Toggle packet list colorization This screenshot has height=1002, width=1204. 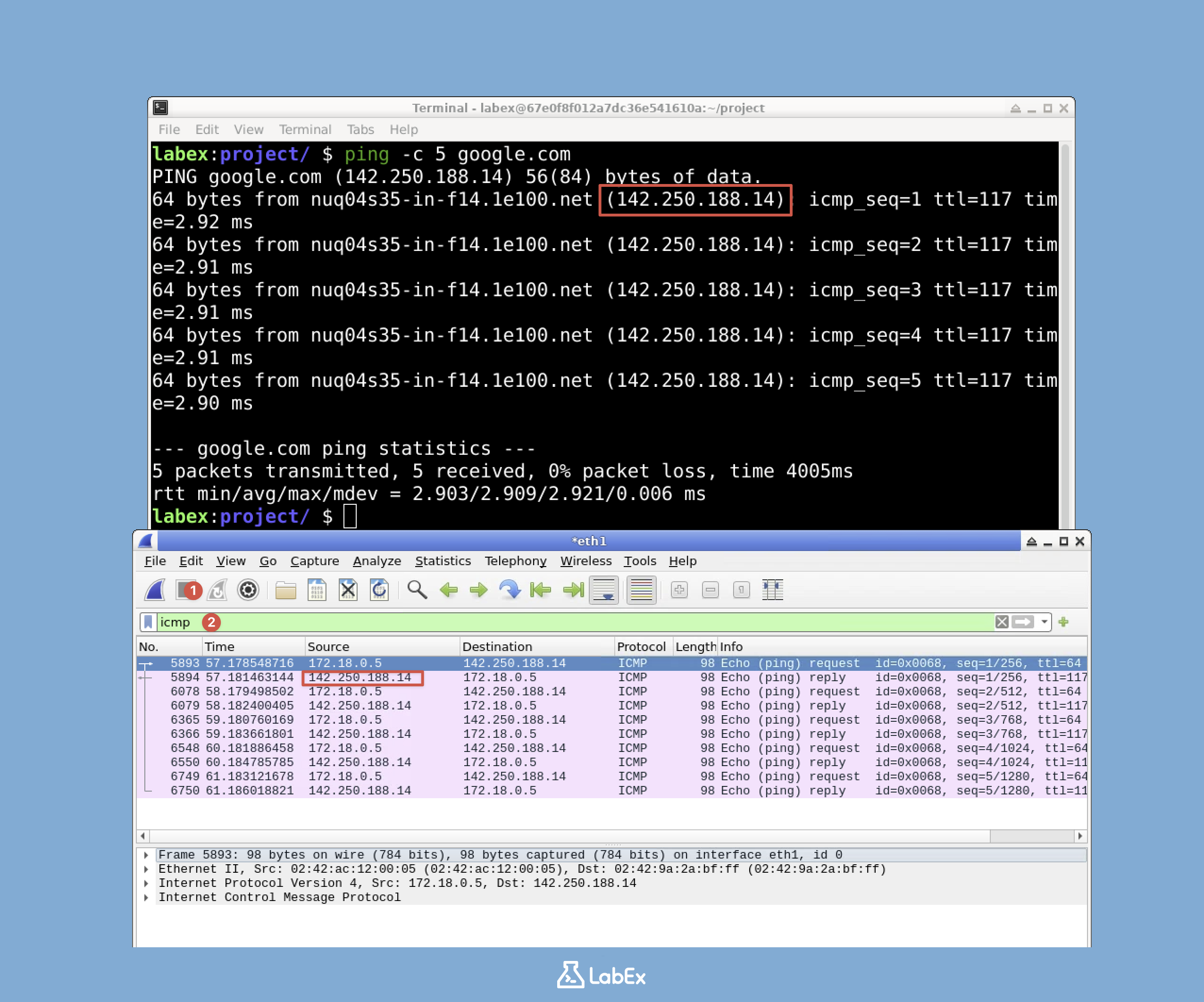coord(642,590)
